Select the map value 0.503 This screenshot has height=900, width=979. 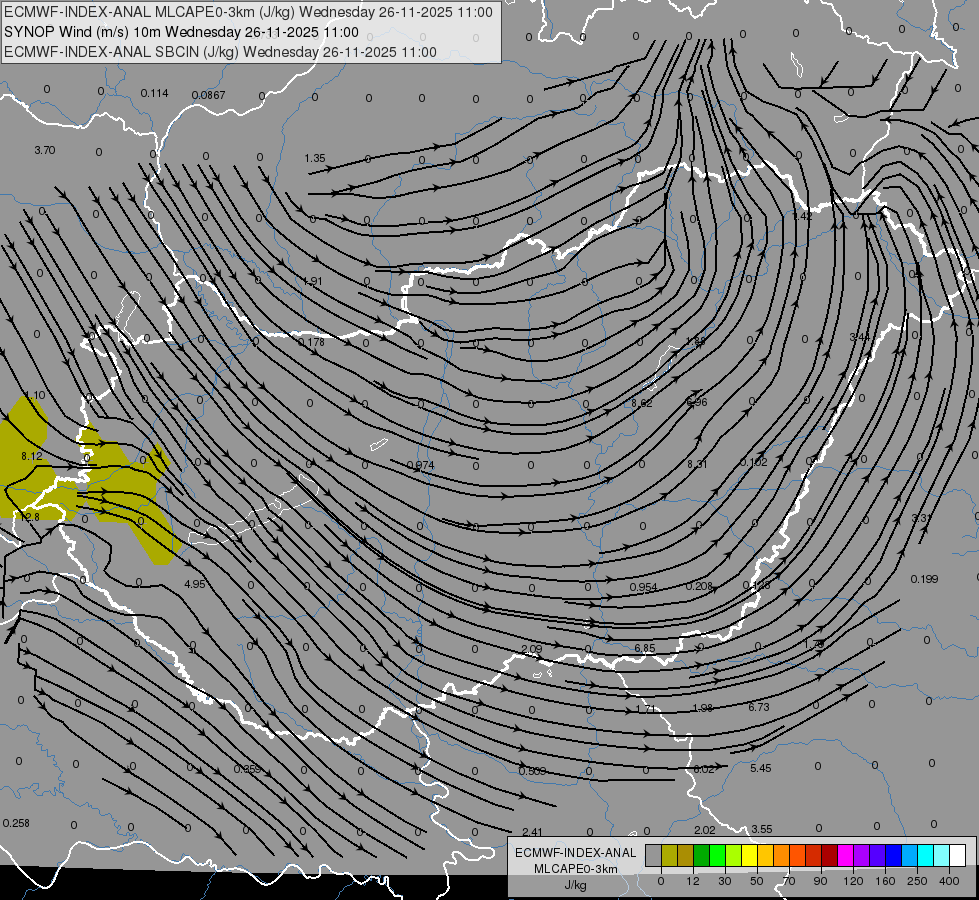(533, 771)
